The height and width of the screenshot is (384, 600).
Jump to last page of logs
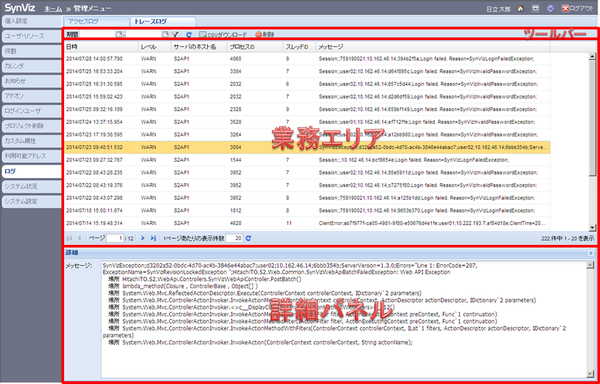click(153, 238)
